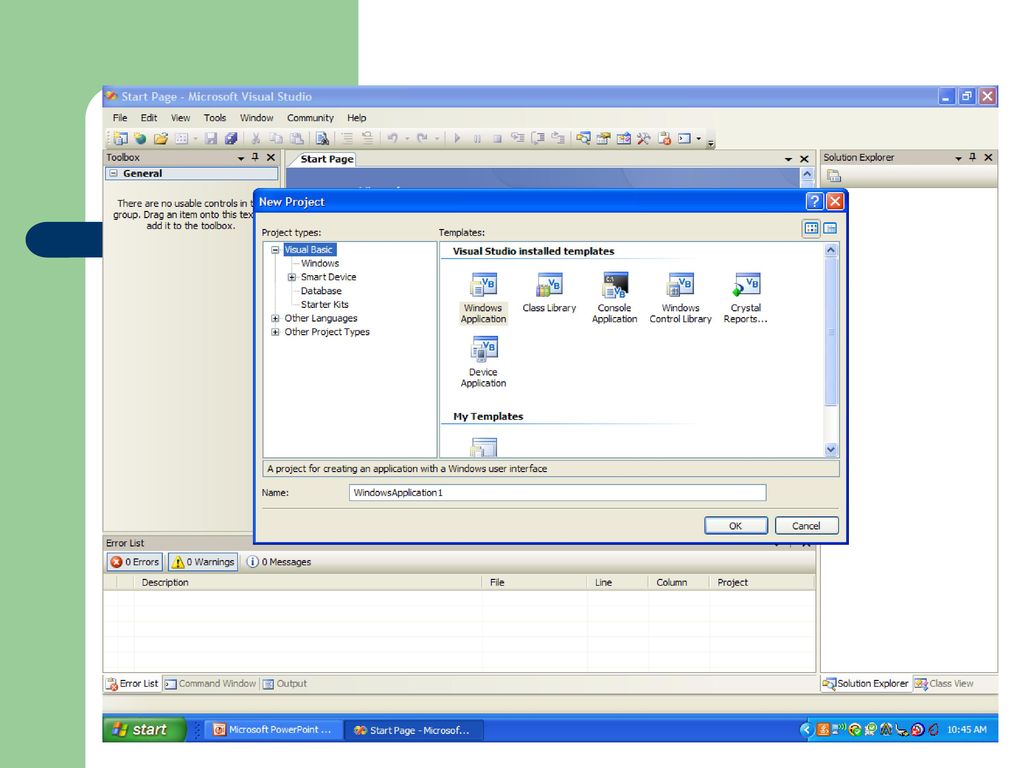Open the Object Browser toolbar icon

(x=624, y=138)
